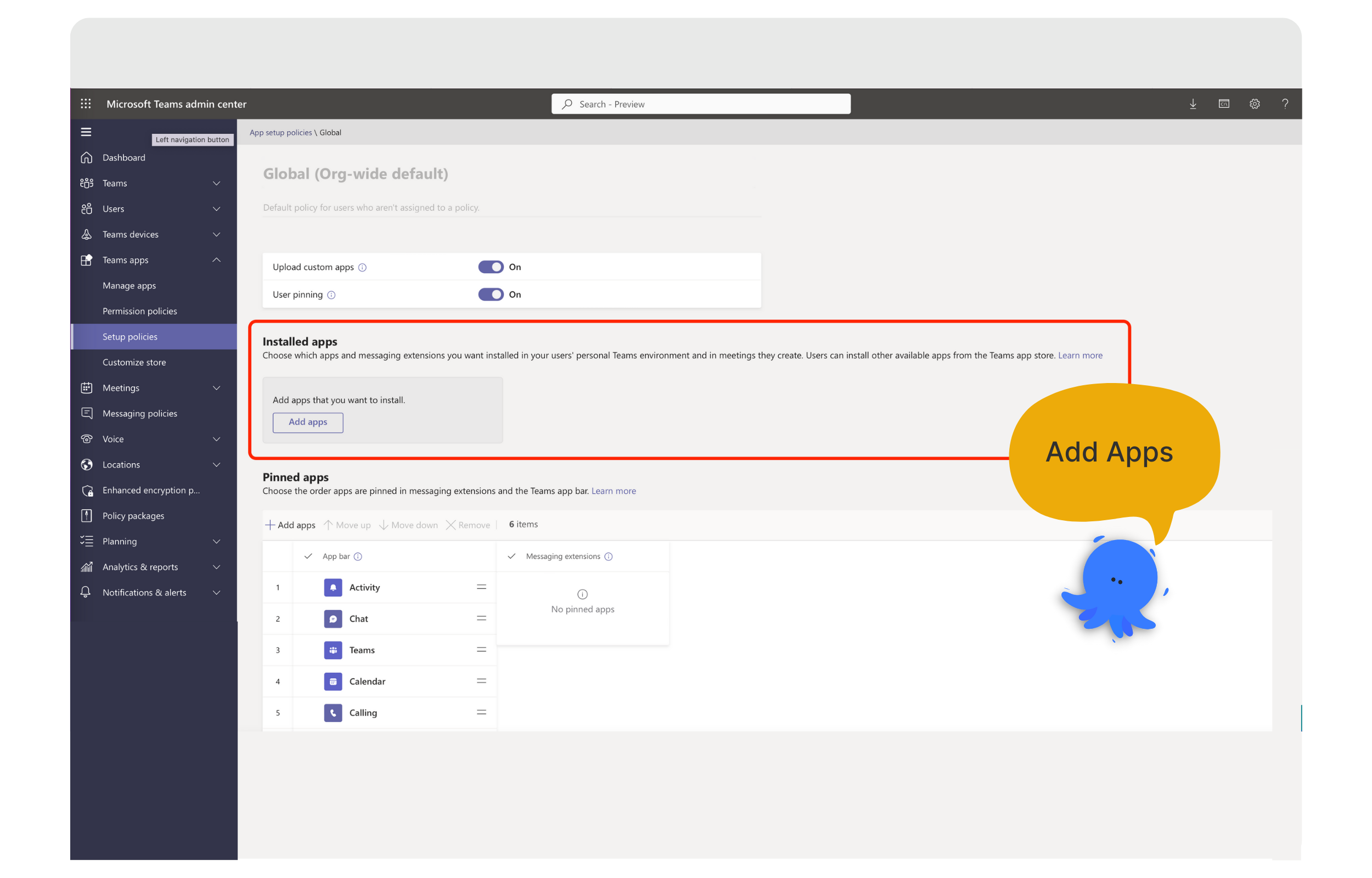Click the info icon beside Messaging extensions
This screenshot has height=878, width=1372.
click(608, 556)
